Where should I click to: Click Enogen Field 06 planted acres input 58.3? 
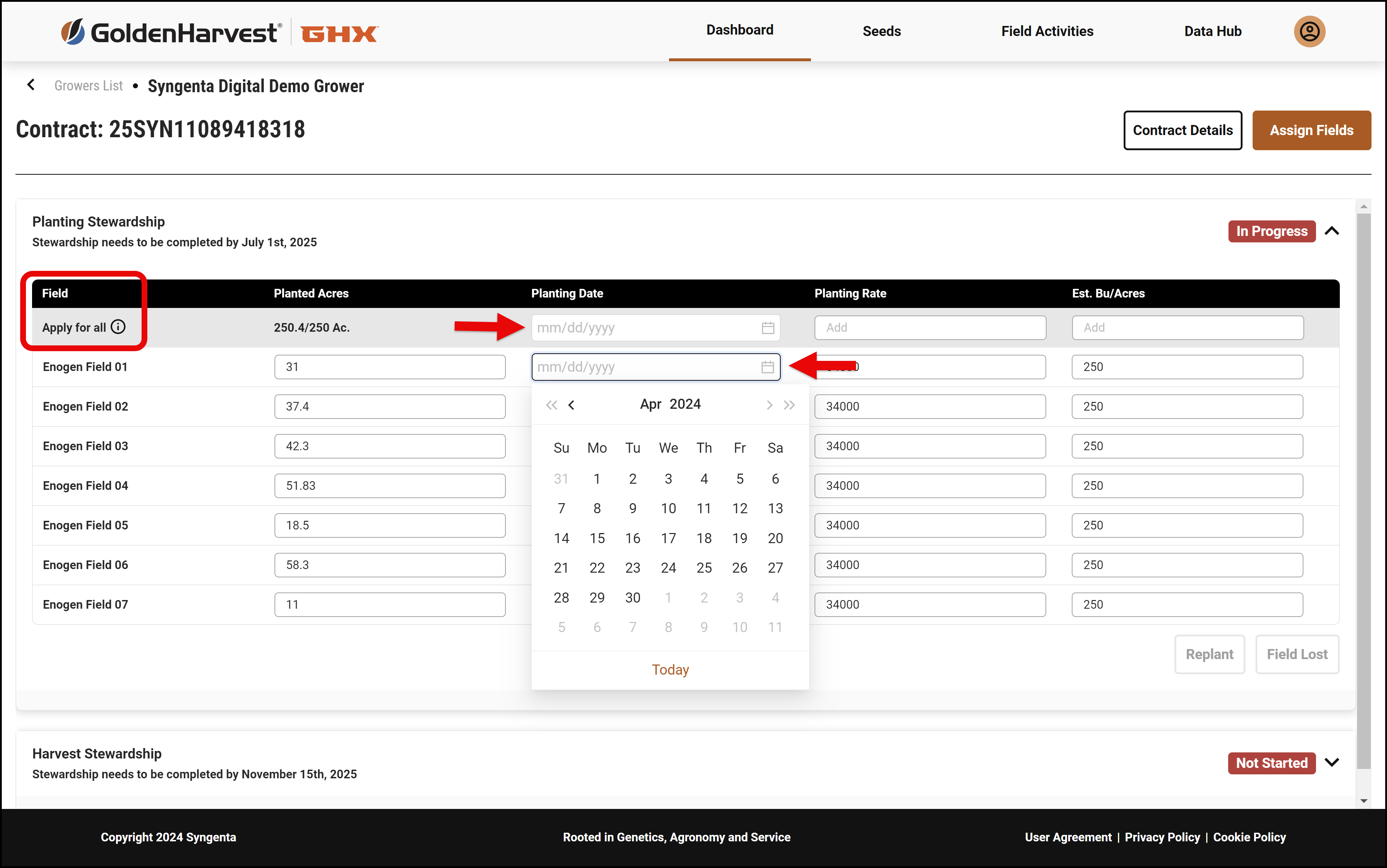[x=390, y=565]
